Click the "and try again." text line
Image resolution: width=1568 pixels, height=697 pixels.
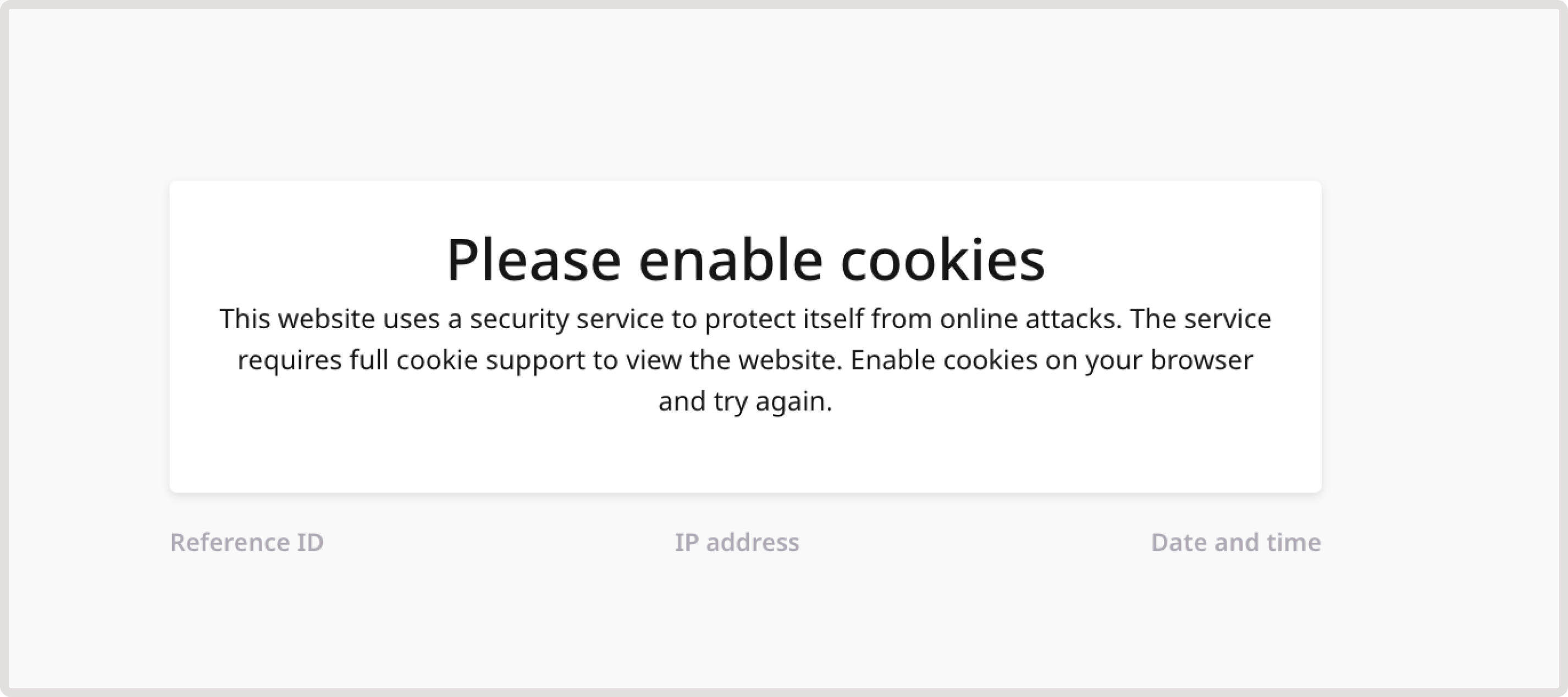click(x=745, y=401)
